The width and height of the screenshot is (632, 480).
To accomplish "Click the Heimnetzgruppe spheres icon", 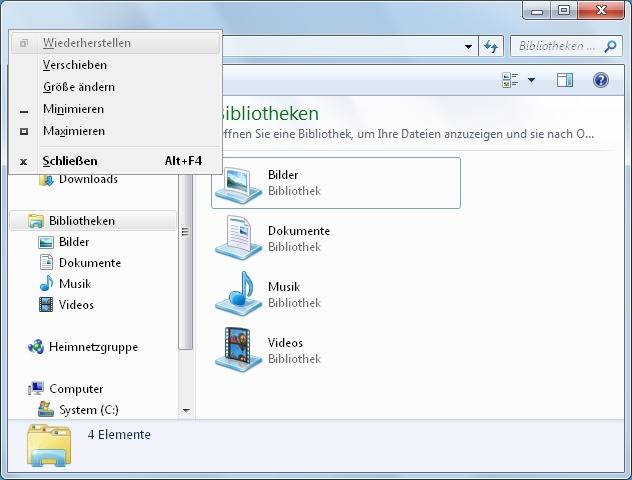I will pos(36,347).
